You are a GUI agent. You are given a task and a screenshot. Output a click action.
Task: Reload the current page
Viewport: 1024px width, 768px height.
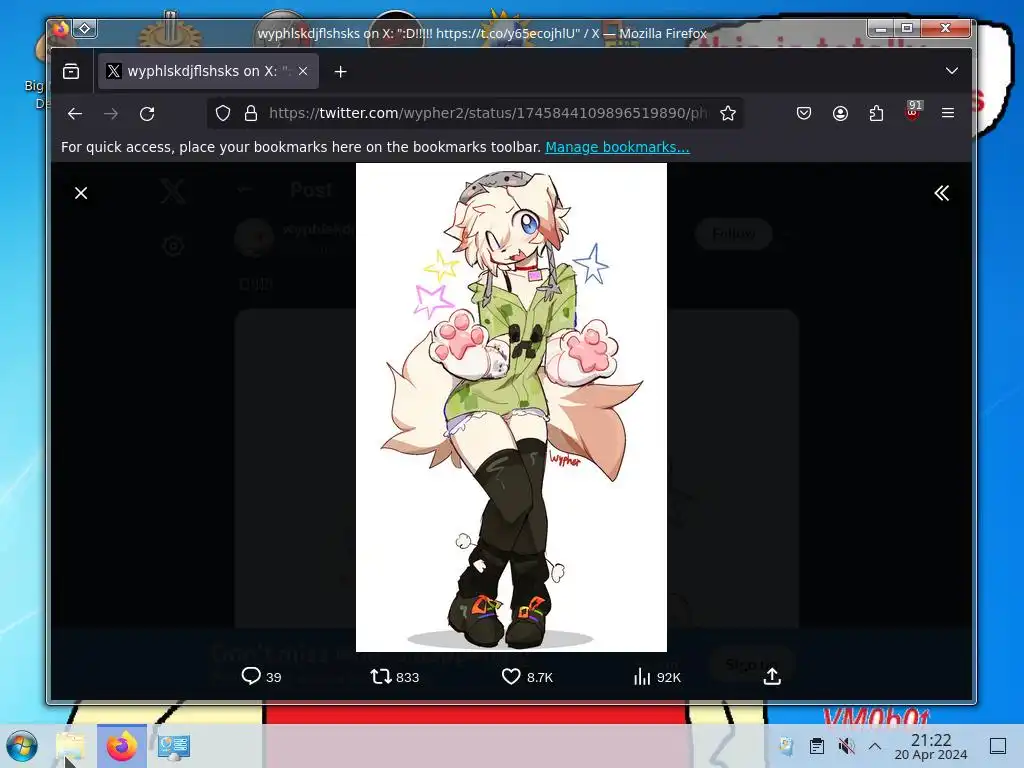pos(147,114)
